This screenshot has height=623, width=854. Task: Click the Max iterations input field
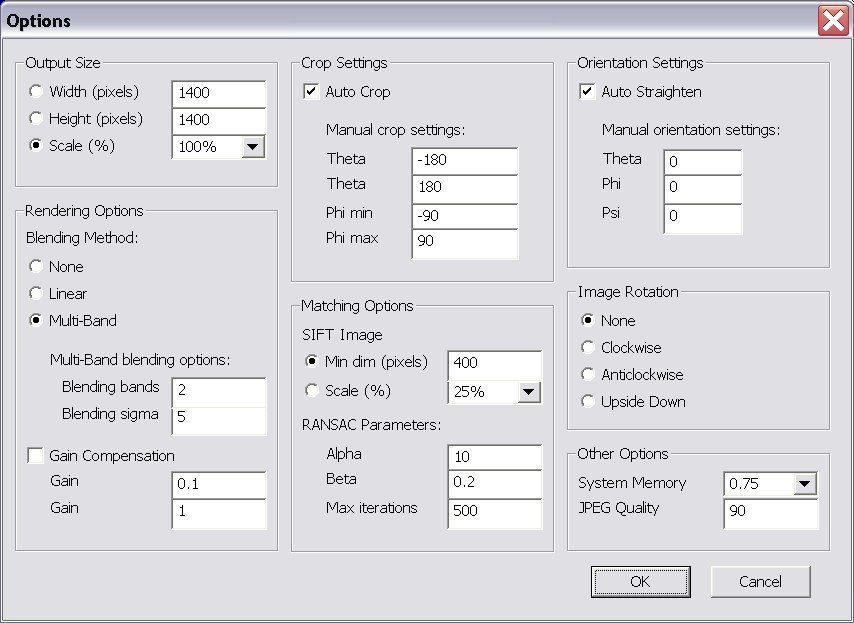(x=494, y=511)
